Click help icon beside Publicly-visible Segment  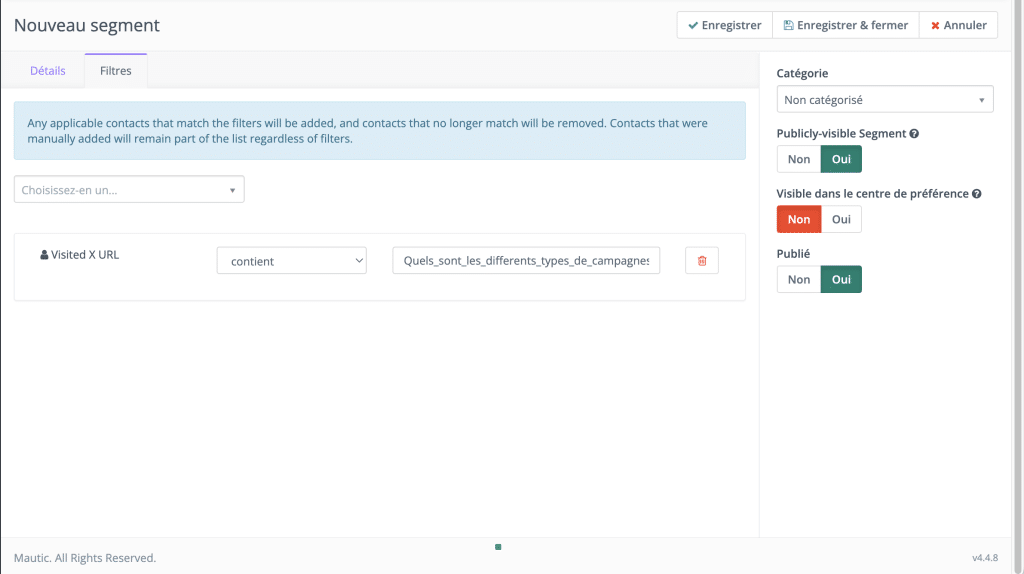(914, 134)
